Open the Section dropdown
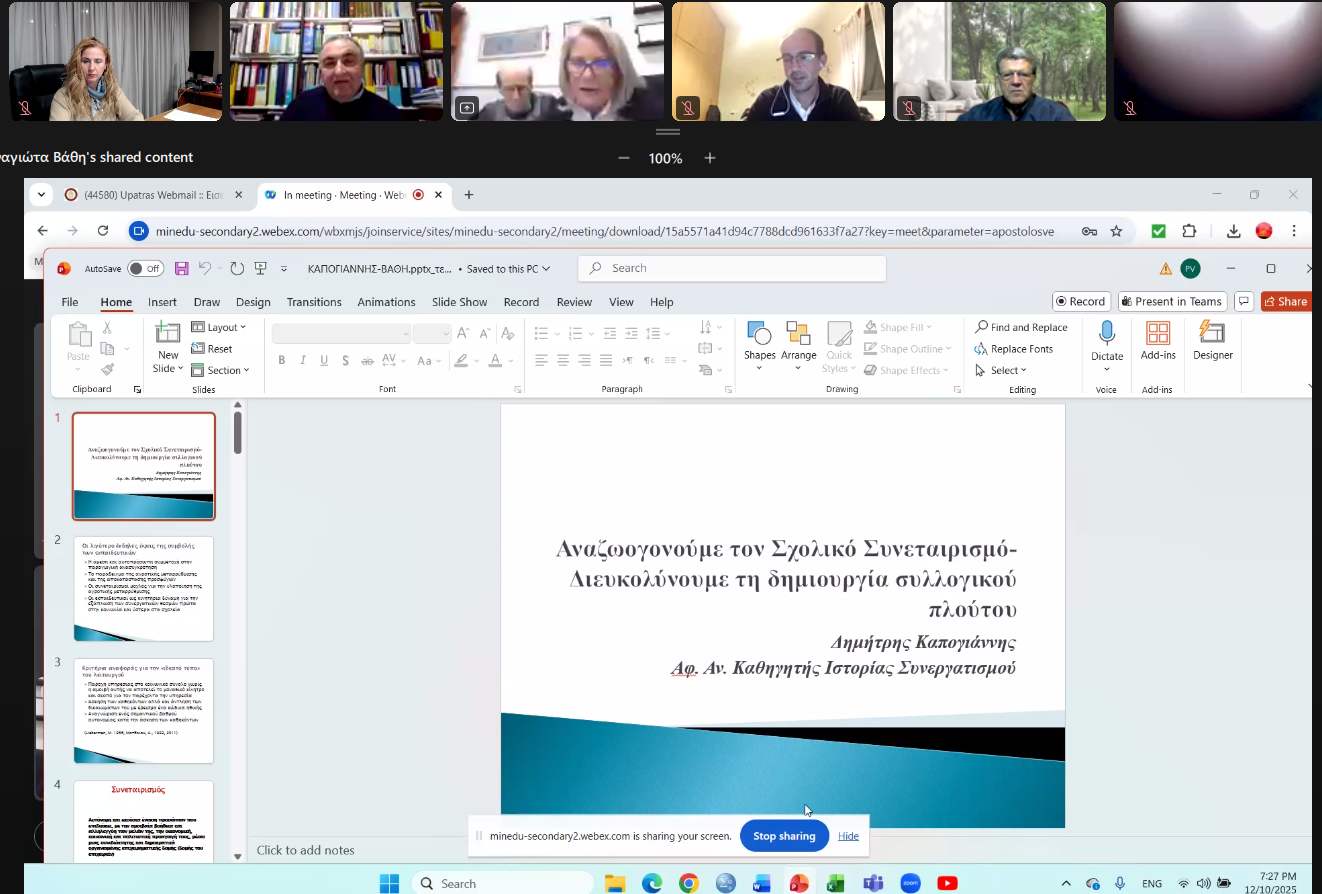 coord(220,370)
